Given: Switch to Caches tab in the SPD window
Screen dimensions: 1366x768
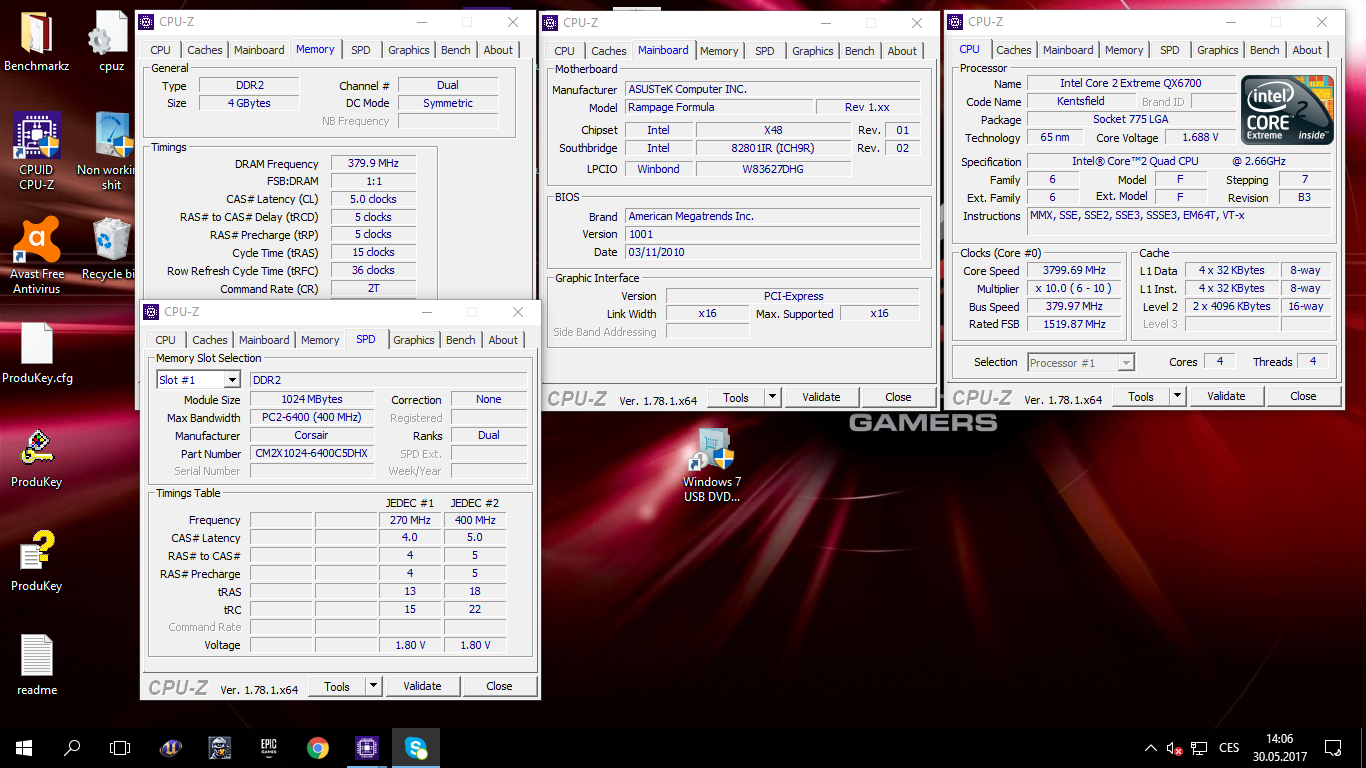Looking at the screenshot, I should pyautogui.click(x=210, y=340).
